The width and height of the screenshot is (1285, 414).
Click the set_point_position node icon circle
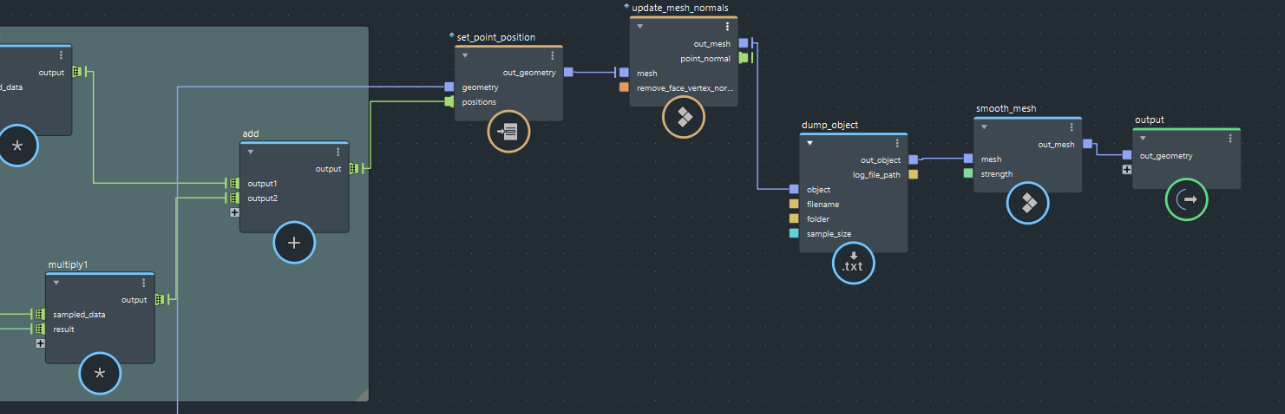point(509,132)
